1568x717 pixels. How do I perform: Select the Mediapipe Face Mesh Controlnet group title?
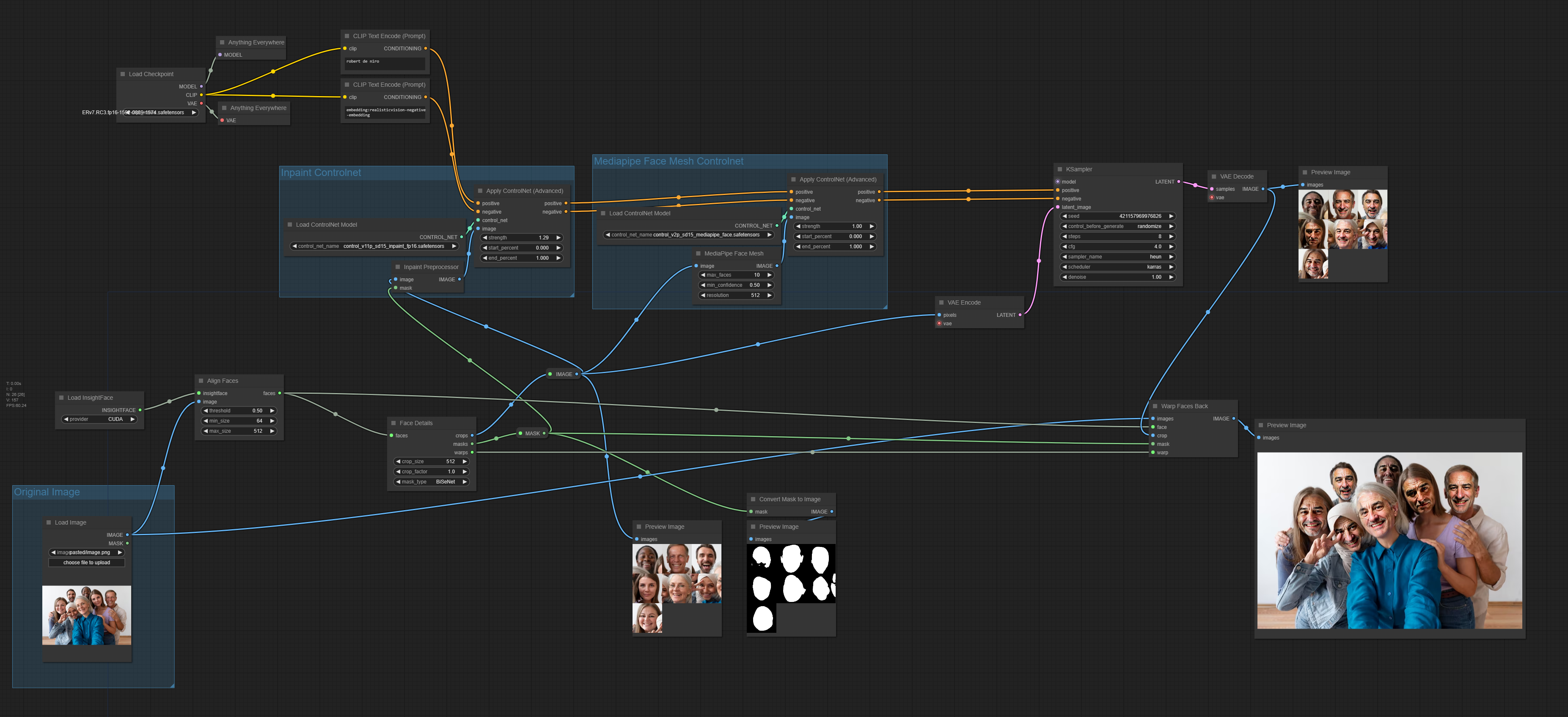[x=668, y=161]
